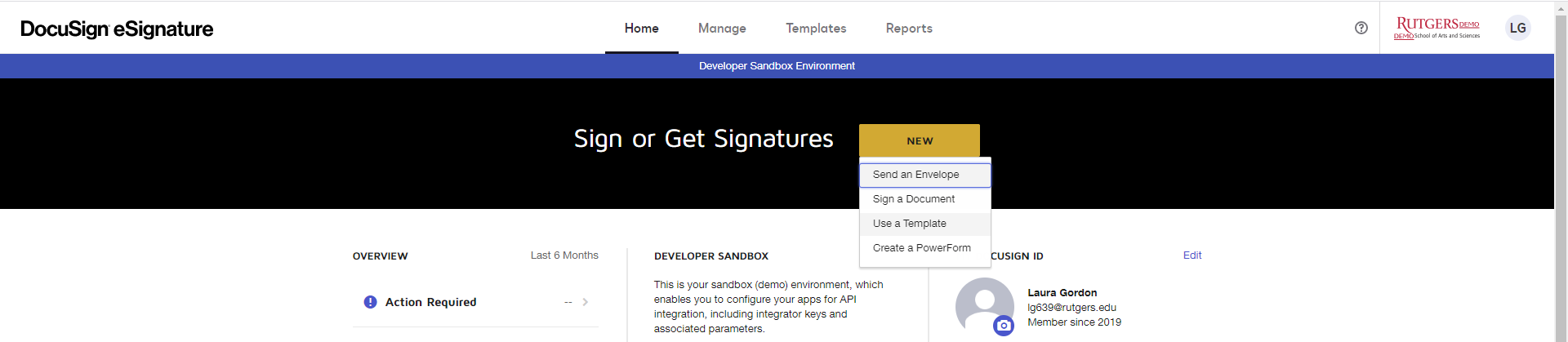
Task: Open the NEW dropdown button
Action: 920,140
